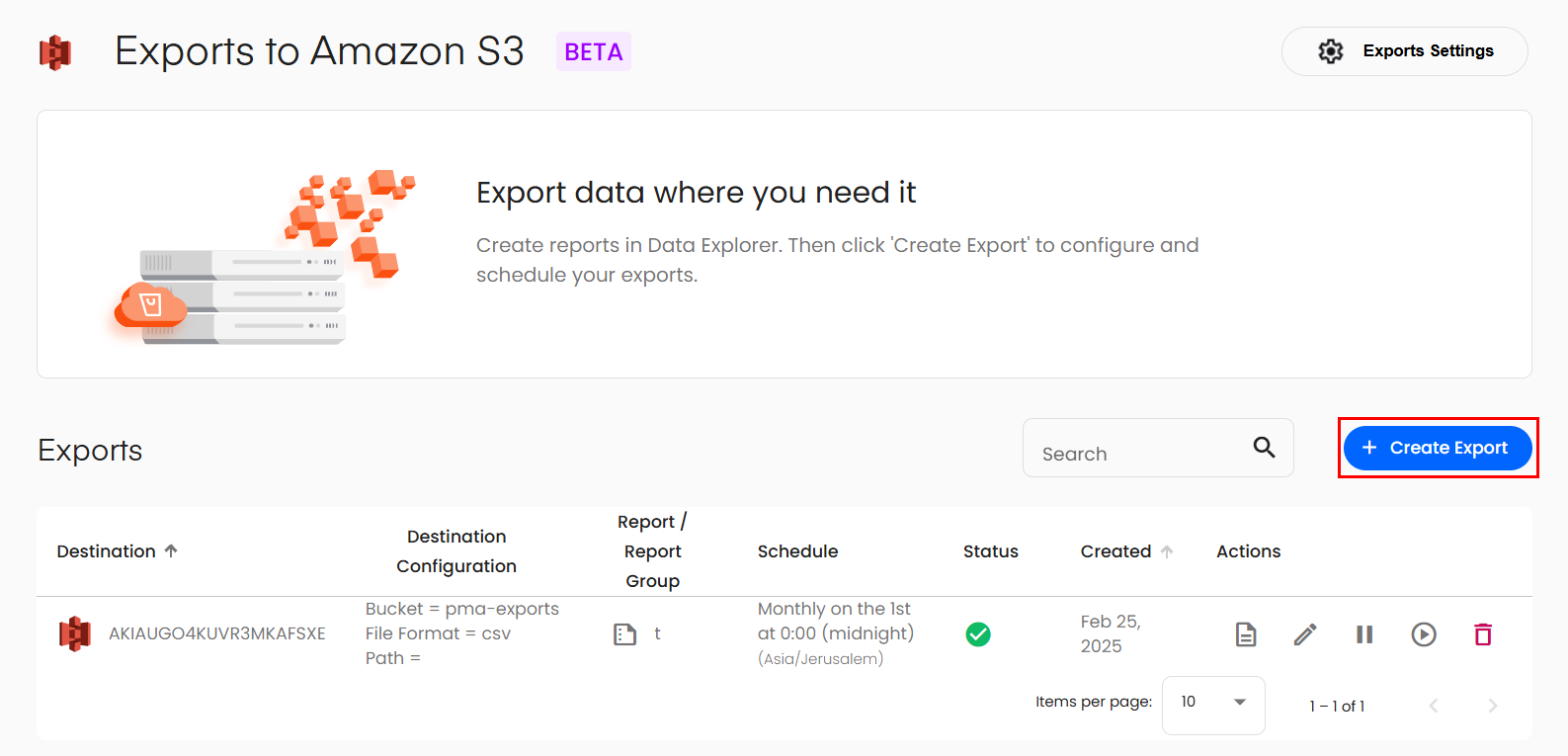The width and height of the screenshot is (1568, 756).
Task: Click the BETA badge
Action: point(593,52)
